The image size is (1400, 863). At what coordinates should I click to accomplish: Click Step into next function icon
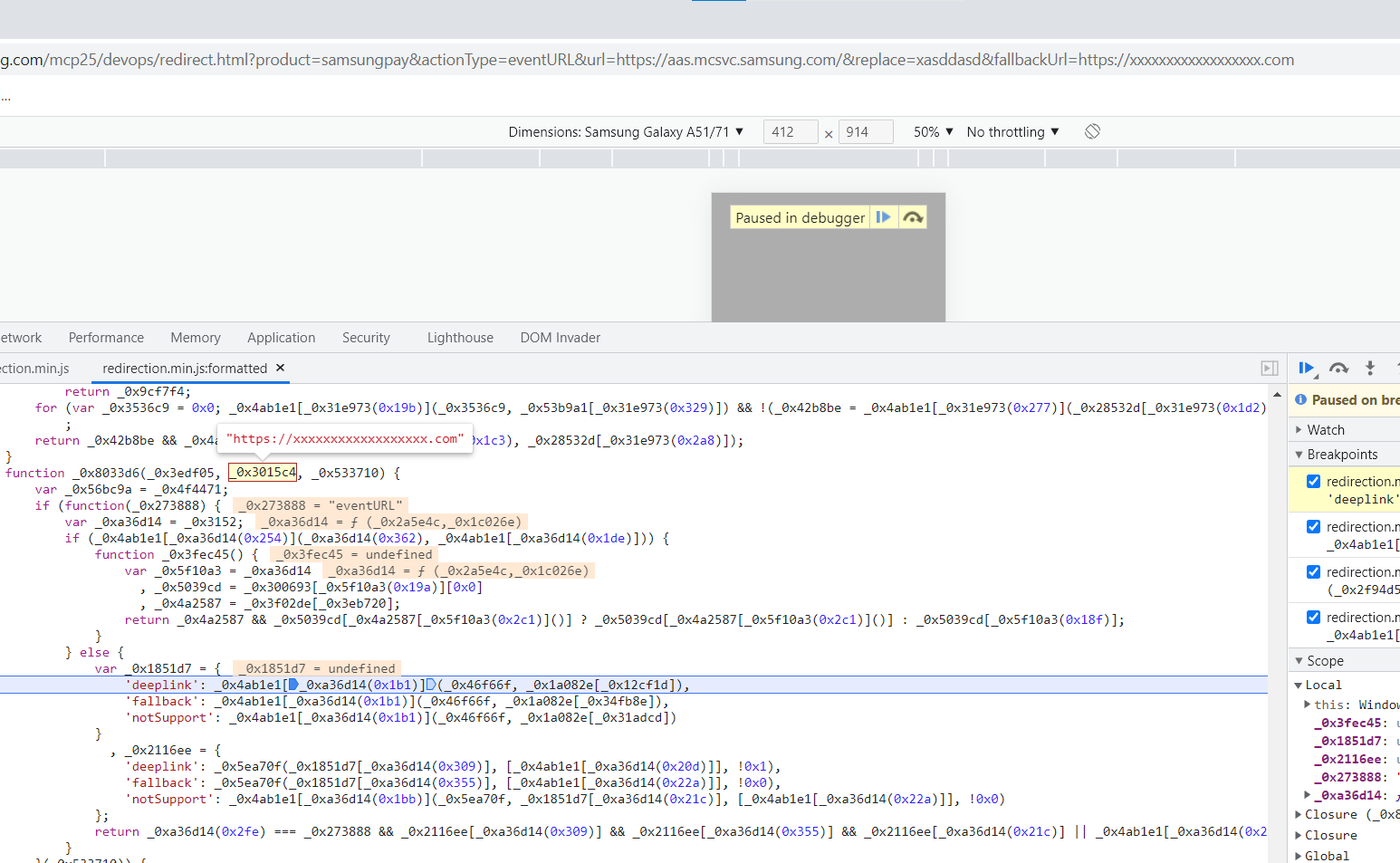click(1370, 368)
